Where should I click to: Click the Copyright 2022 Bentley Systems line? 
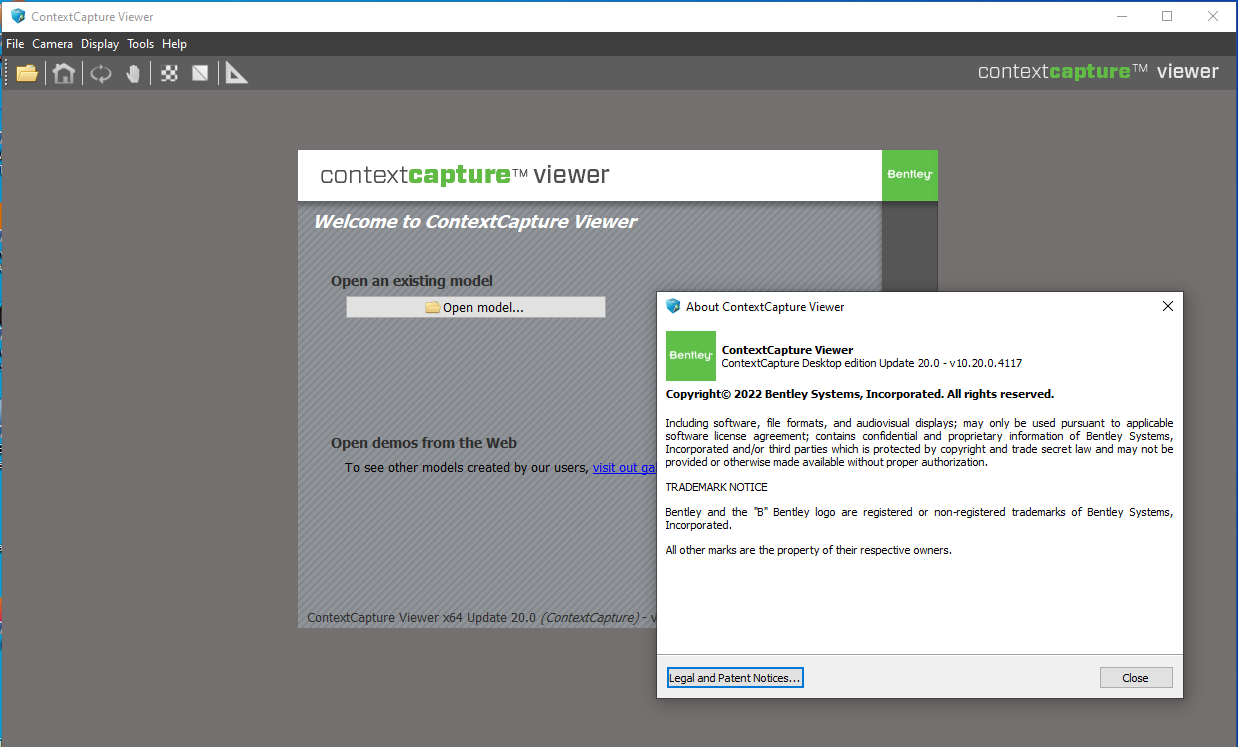(x=860, y=394)
